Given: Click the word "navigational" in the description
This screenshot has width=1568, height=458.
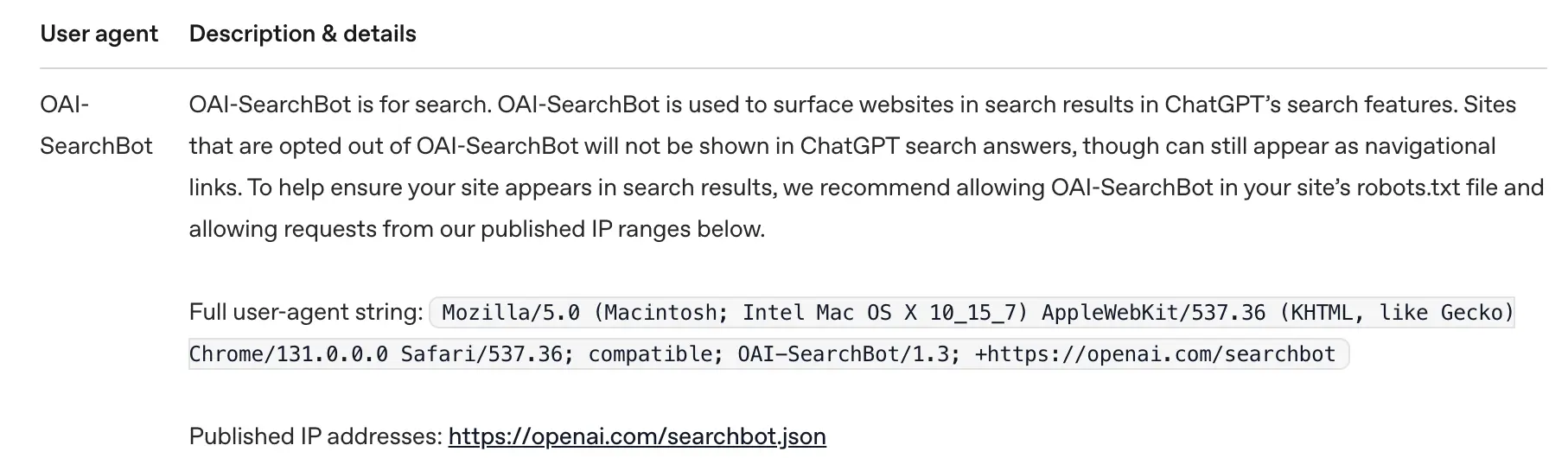Looking at the screenshot, I should [1430, 146].
